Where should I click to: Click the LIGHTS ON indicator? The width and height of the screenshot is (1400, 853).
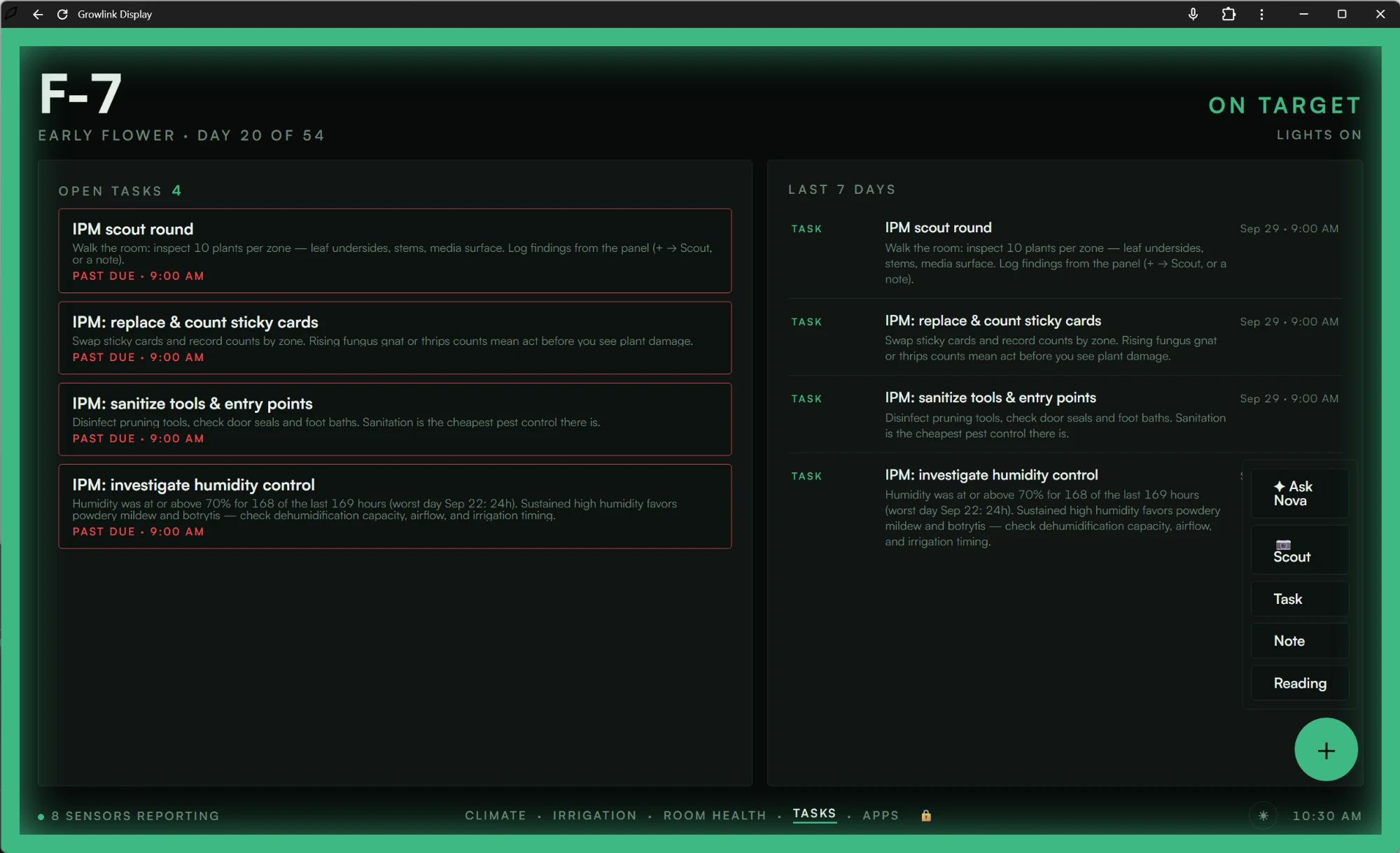pyautogui.click(x=1319, y=134)
